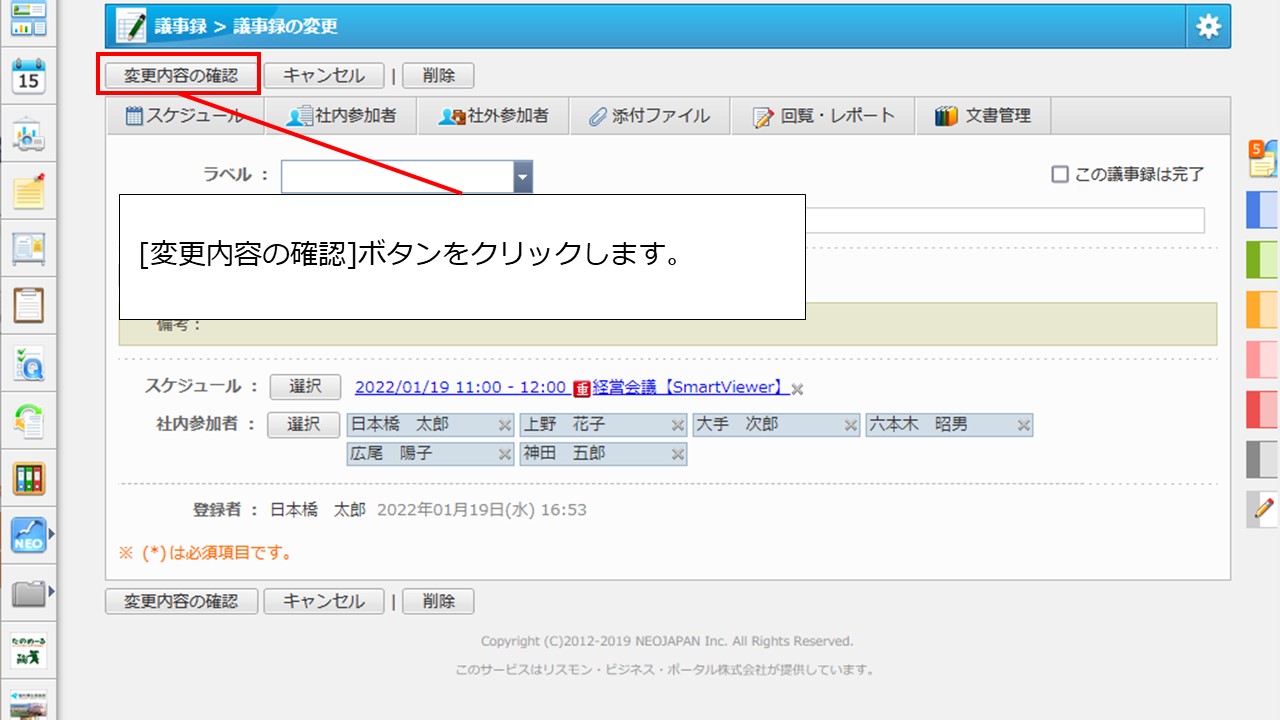Open the 経営会議【SmartViewer】 schedule link

691,387
